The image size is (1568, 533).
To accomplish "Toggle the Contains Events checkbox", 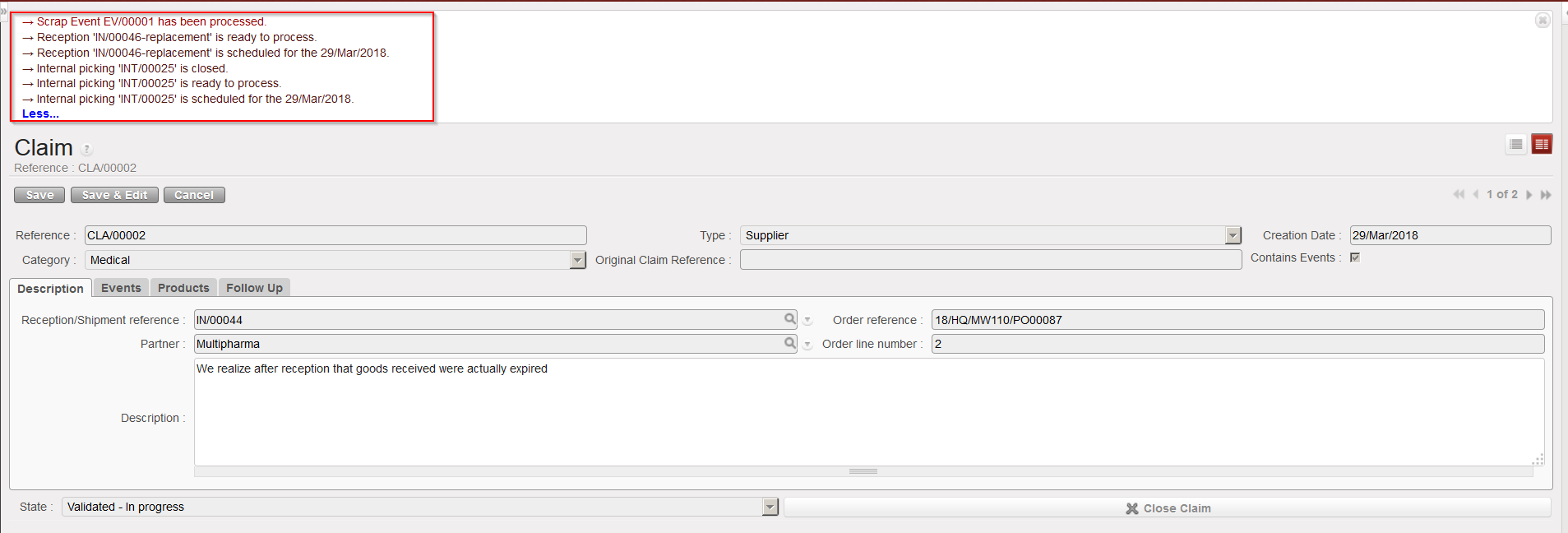I will 1355,257.
